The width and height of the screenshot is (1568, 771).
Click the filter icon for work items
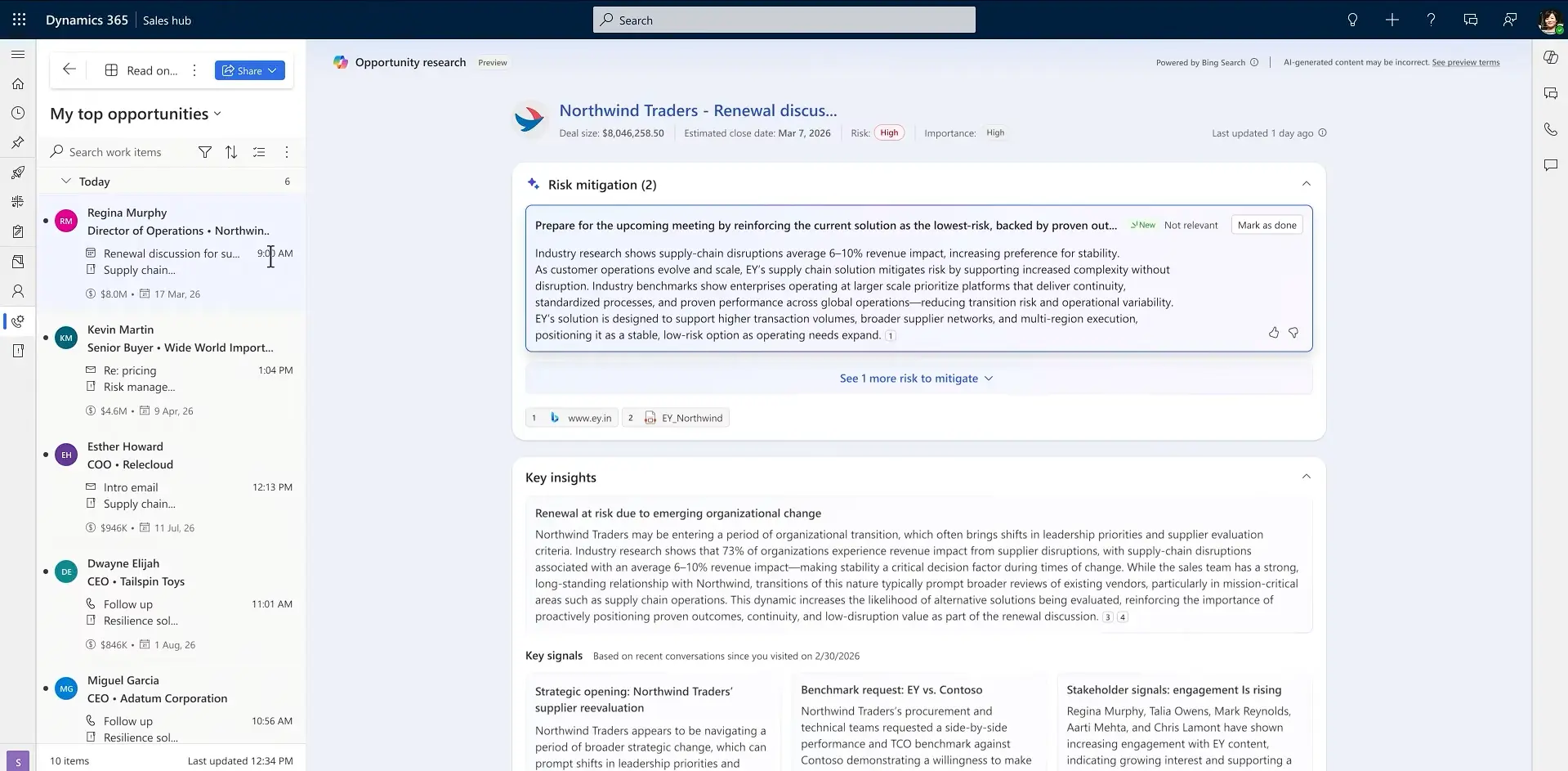(x=205, y=152)
